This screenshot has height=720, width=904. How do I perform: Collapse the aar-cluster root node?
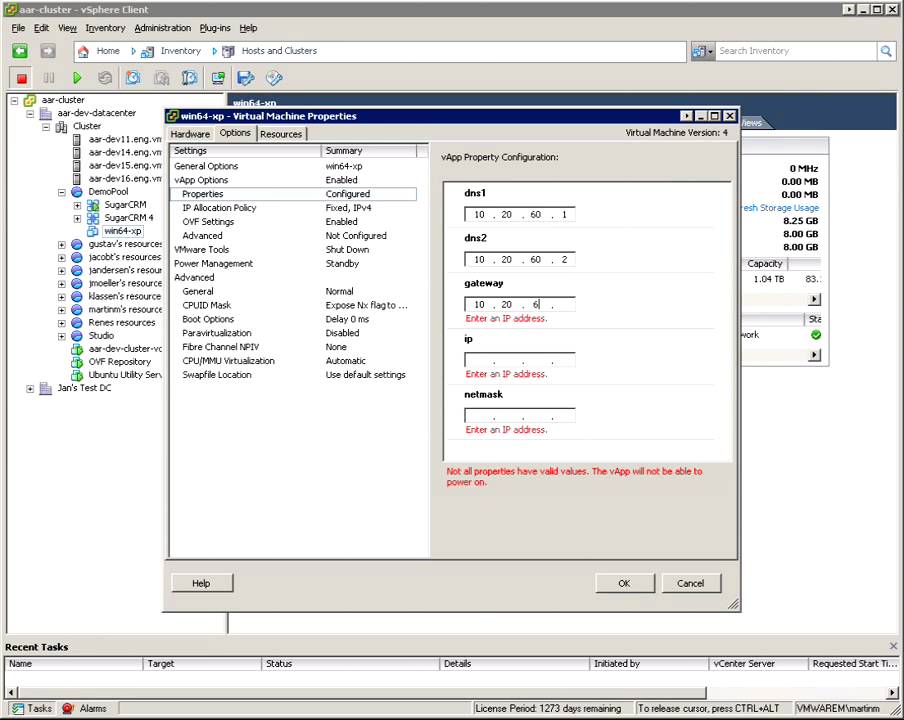14,100
